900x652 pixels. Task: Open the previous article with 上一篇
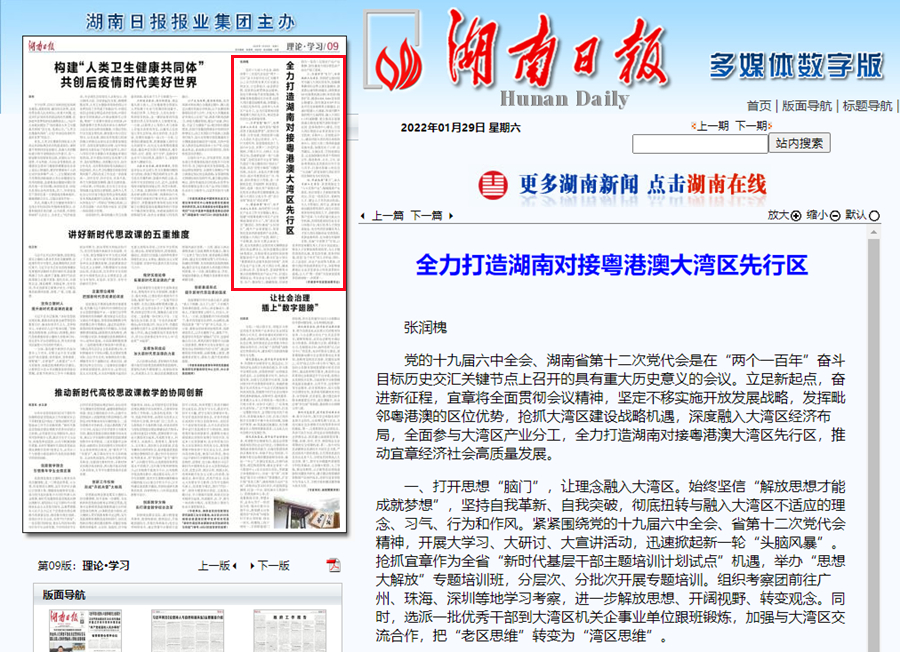pyautogui.click(x=386, y=216)
